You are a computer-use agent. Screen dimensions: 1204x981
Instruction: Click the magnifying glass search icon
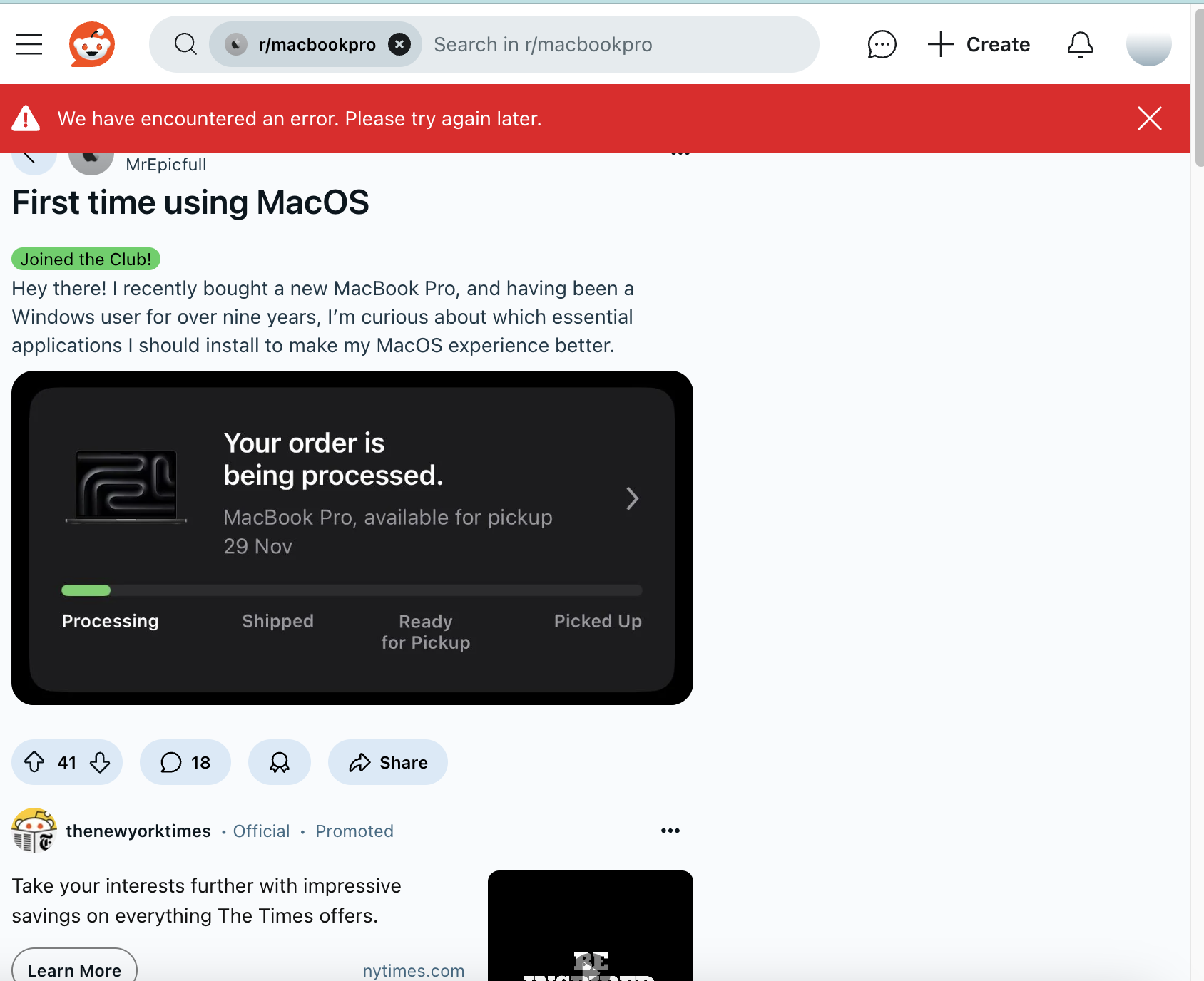185,44
